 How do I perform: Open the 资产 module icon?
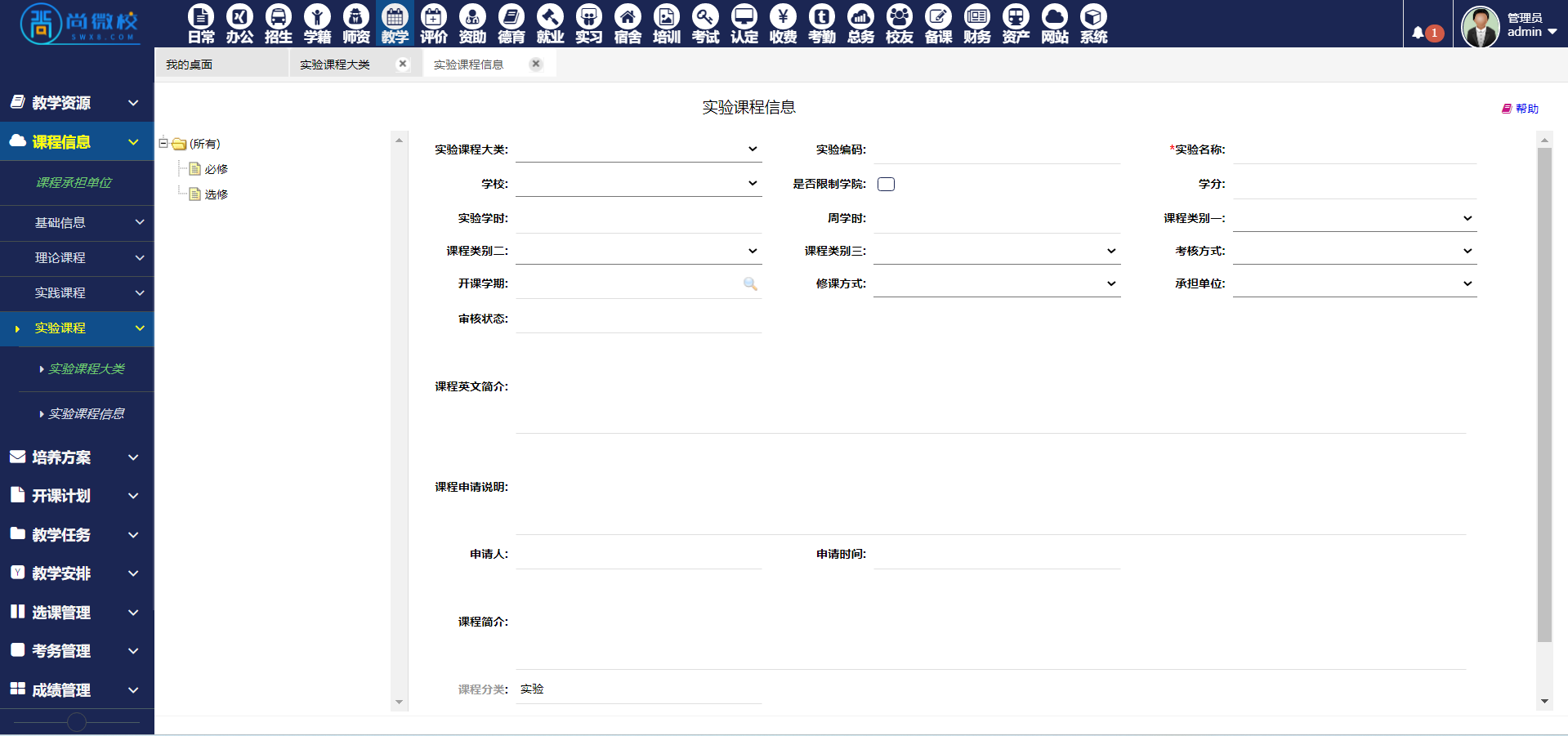[x=1016, y=24]
